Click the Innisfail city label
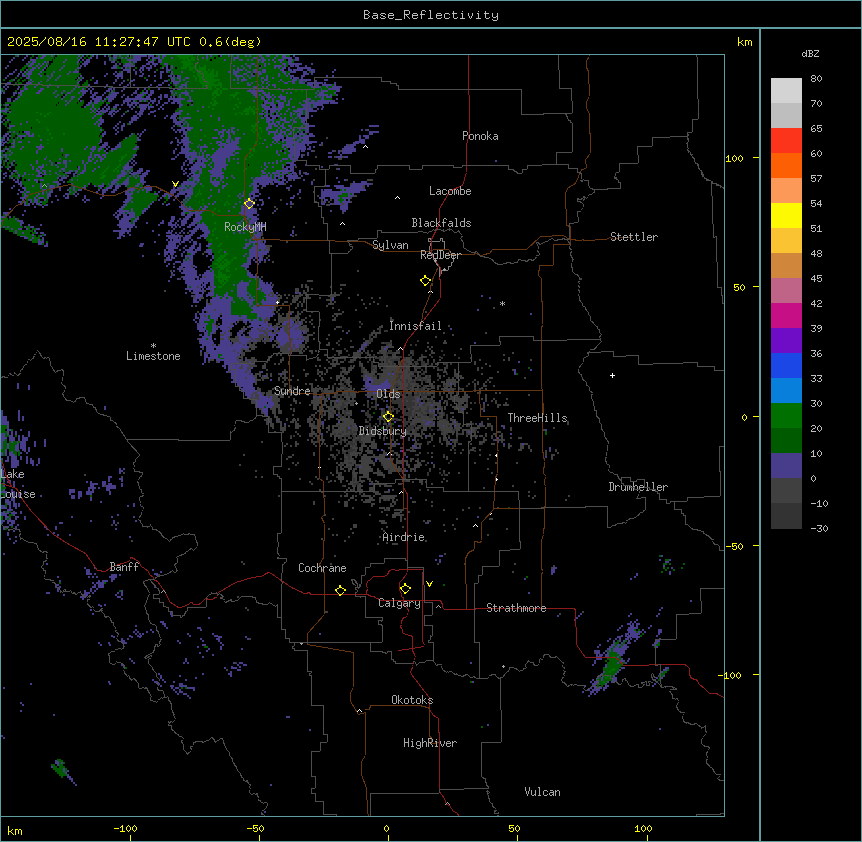 tap(415, 326)
